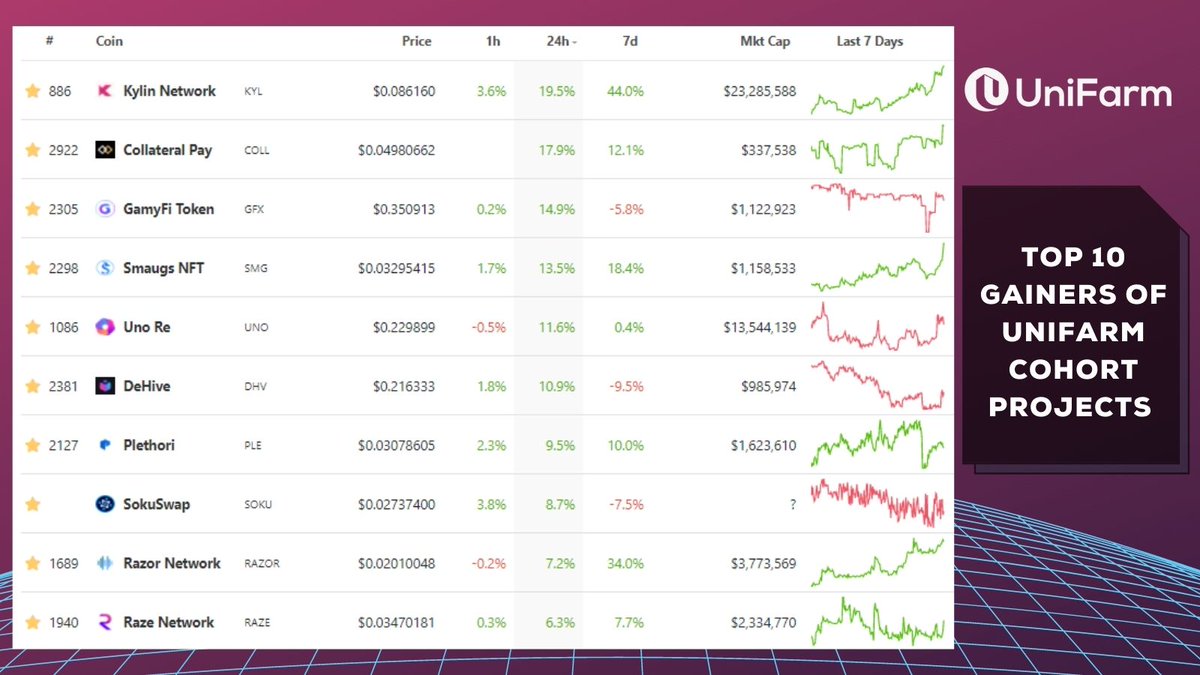1200x675 pixels.
Task: Click the UniFarm brand name text
Action: coord(1092,92)
